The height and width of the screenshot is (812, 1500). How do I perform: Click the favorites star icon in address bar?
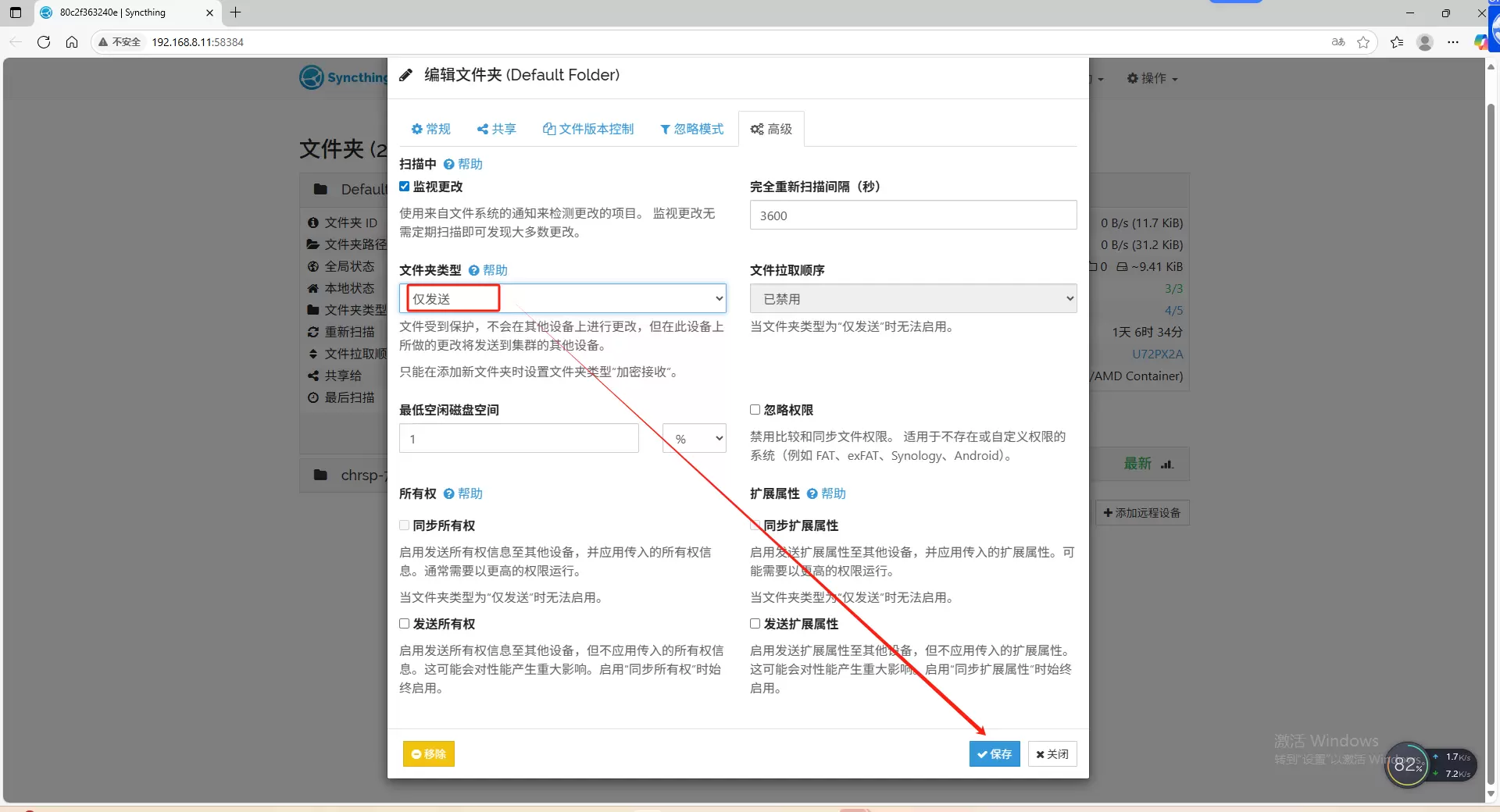[x=1363, y=42]
